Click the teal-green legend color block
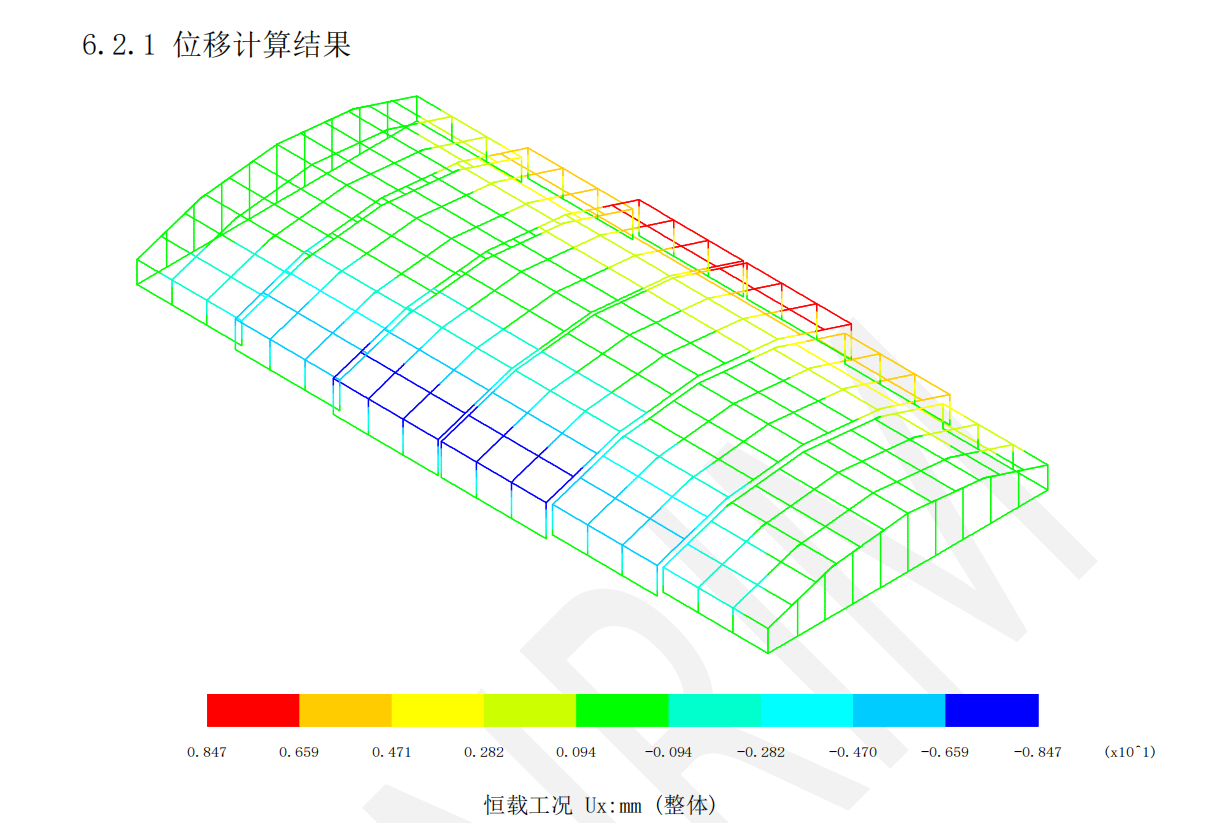This screenshot has height=823, width=1222. [714, 710]
